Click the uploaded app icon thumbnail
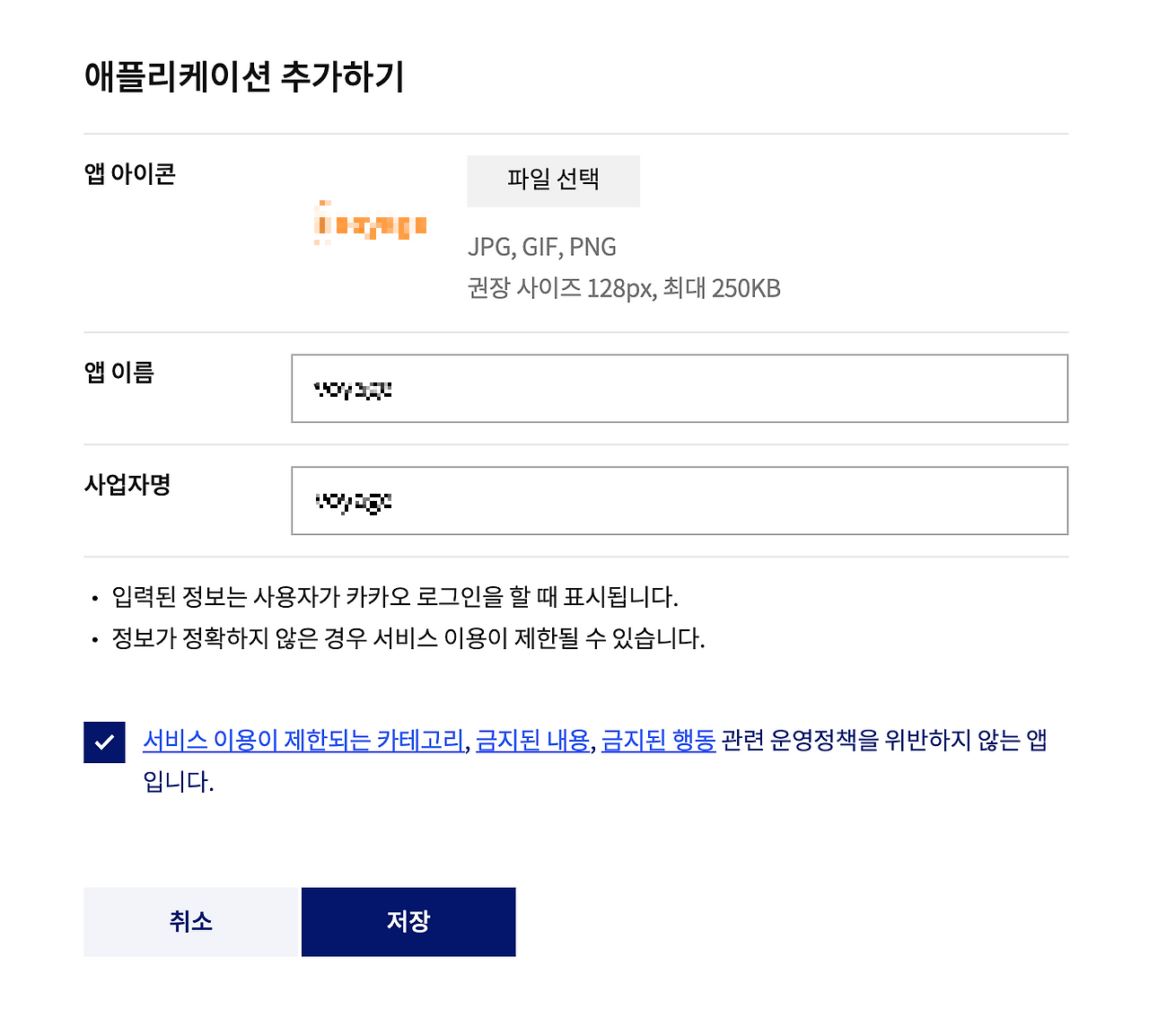The height and width of the screenshot is (1036, 1149). (x=370, y=224)
